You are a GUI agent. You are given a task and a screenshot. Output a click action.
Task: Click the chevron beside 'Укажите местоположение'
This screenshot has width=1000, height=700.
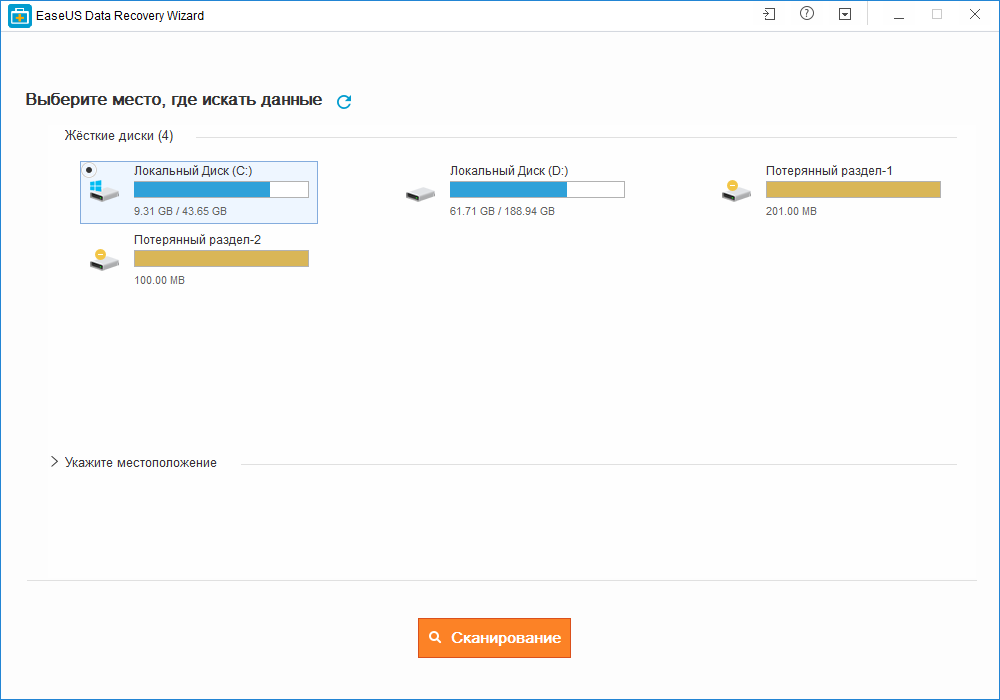click(x=54, y=462)
